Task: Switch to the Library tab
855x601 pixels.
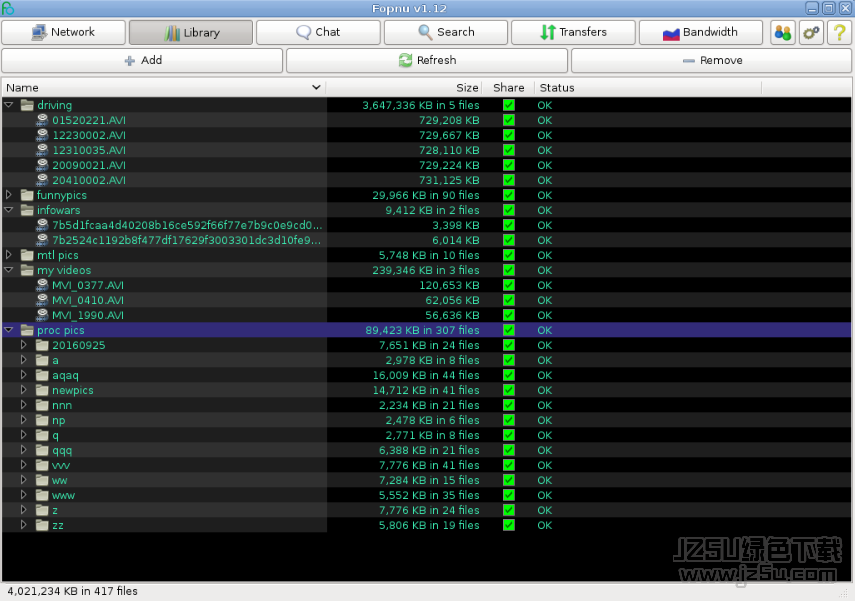Action: tap(191, 32)
